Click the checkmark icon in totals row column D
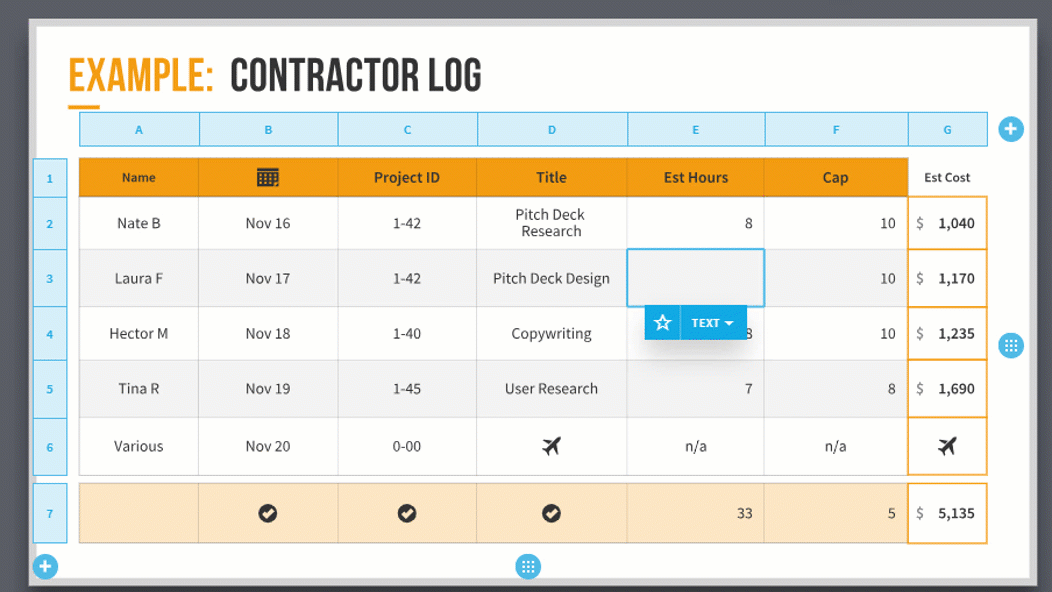 tap(551, 513)
